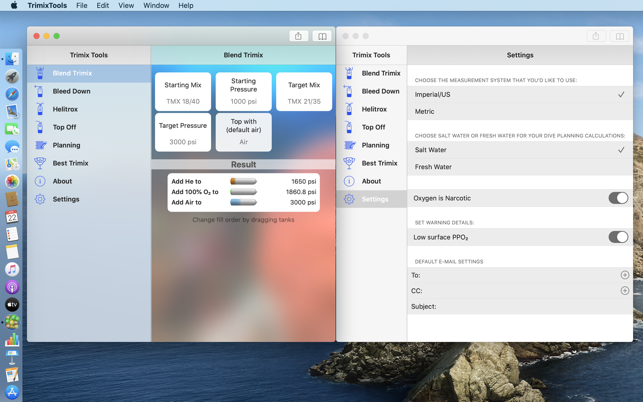The image size is (643, 402).
Task: Click the helium tank gauge in Add He row
Action: click(x=243, y=181)
